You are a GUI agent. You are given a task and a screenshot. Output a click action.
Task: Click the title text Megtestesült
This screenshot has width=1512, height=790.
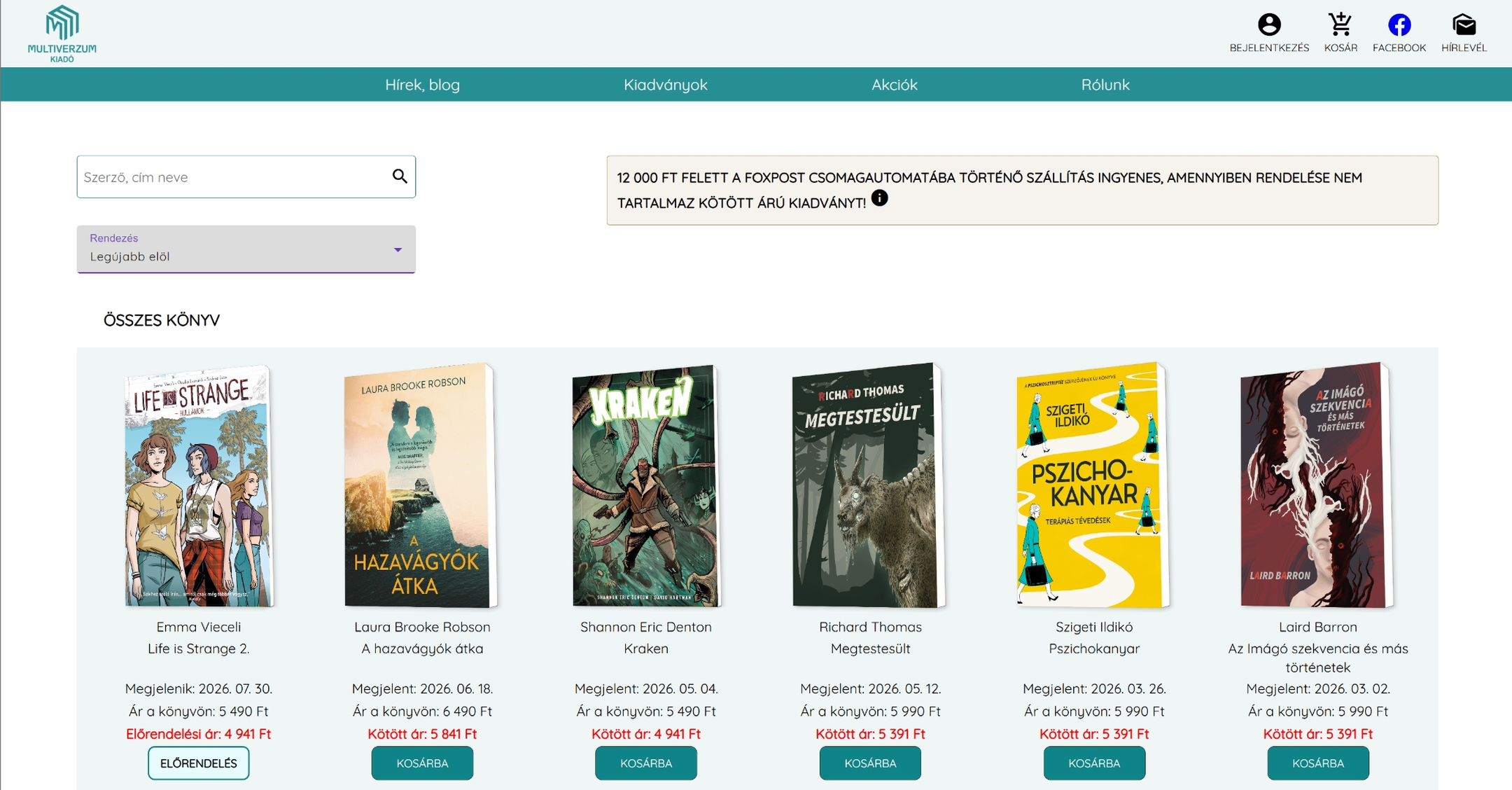[870, 649]
